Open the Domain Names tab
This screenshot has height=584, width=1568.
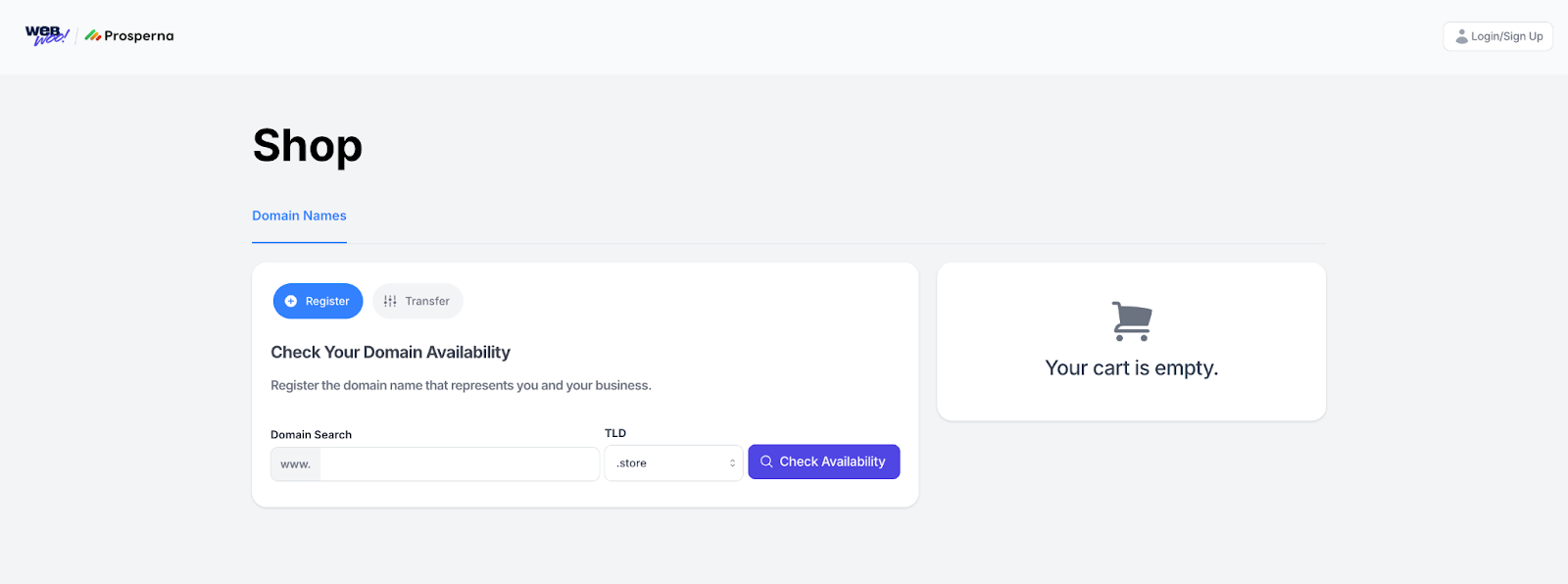point(299,216)
